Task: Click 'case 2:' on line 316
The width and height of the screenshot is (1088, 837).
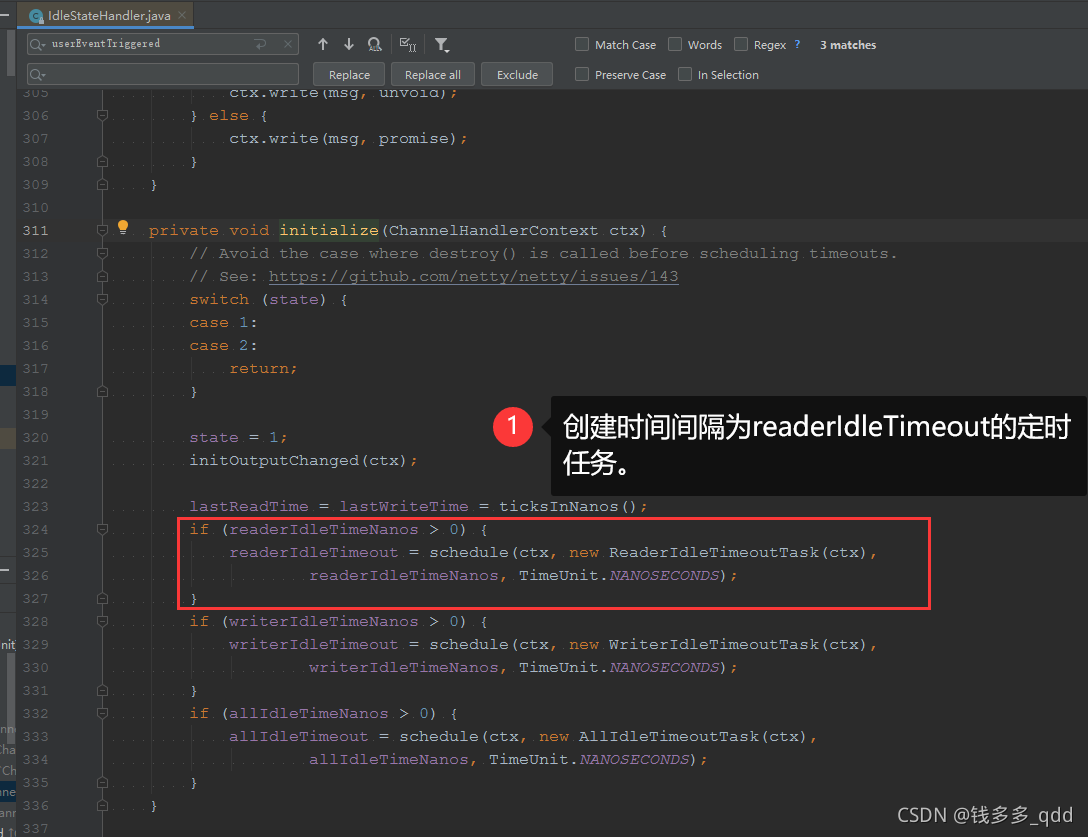Action: (x=223, y=346)
